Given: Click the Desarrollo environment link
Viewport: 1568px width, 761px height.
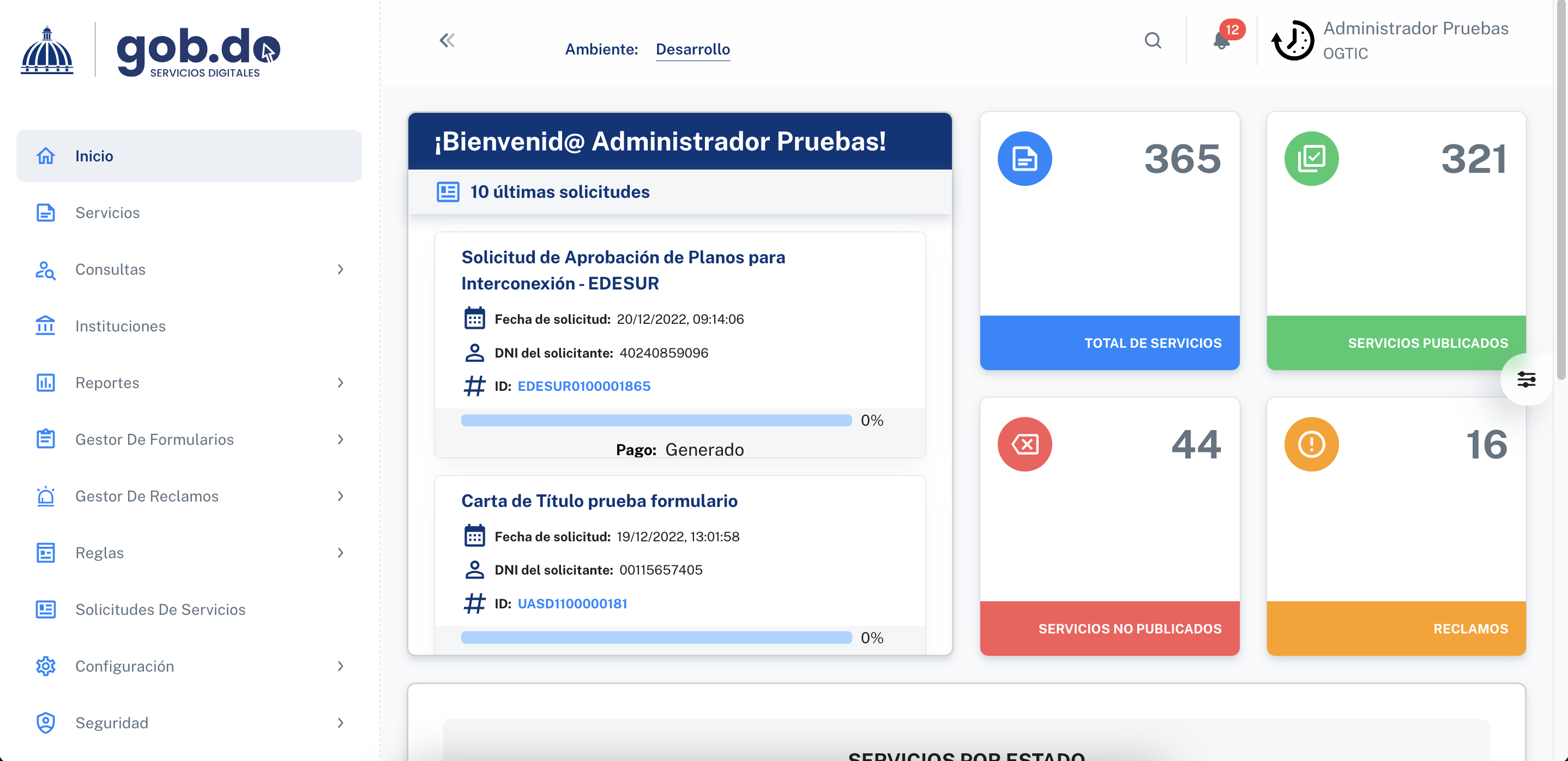Looking at the screenshot, I should [693, 49].
